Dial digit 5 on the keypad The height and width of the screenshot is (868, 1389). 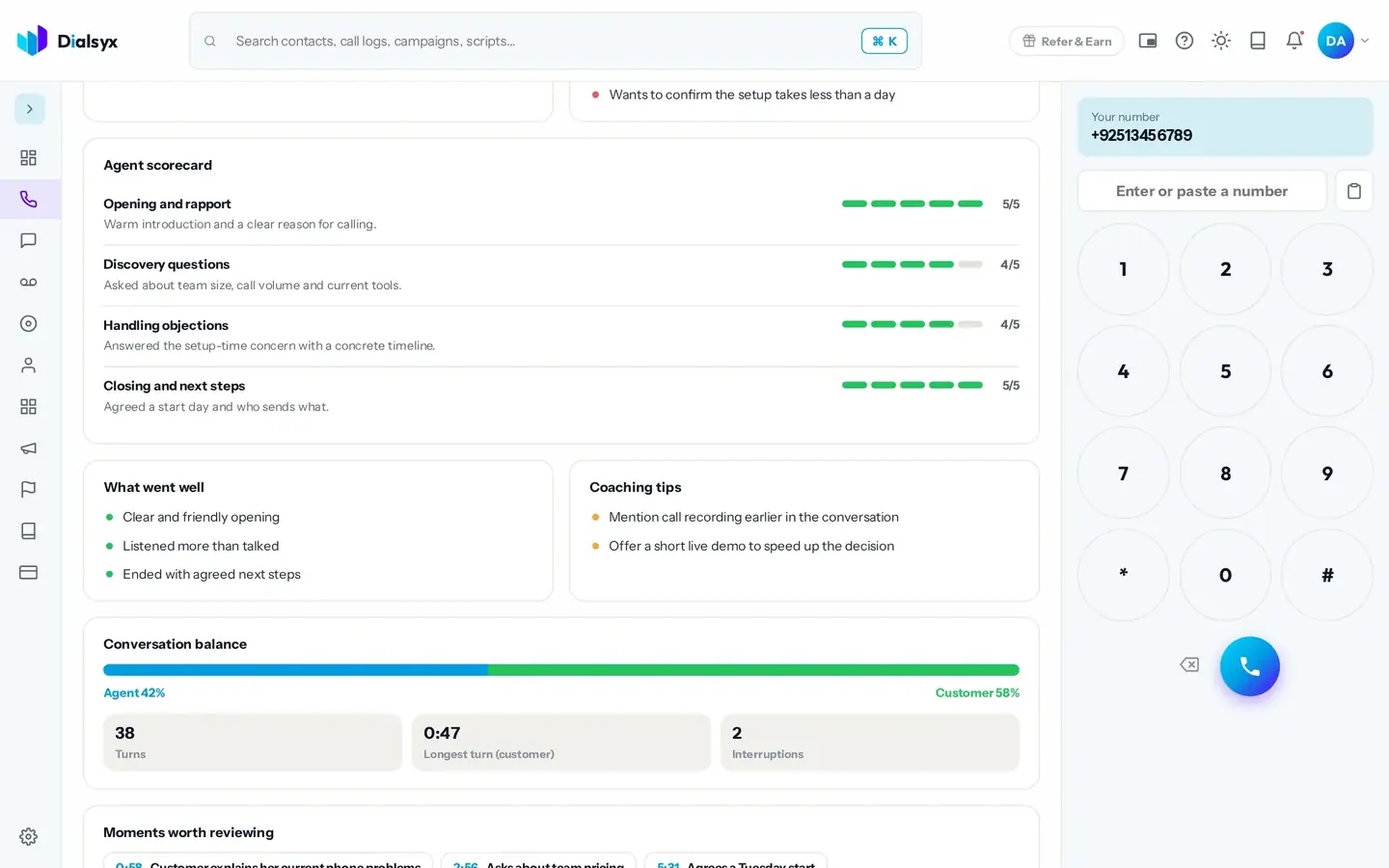pos(1225,371)
